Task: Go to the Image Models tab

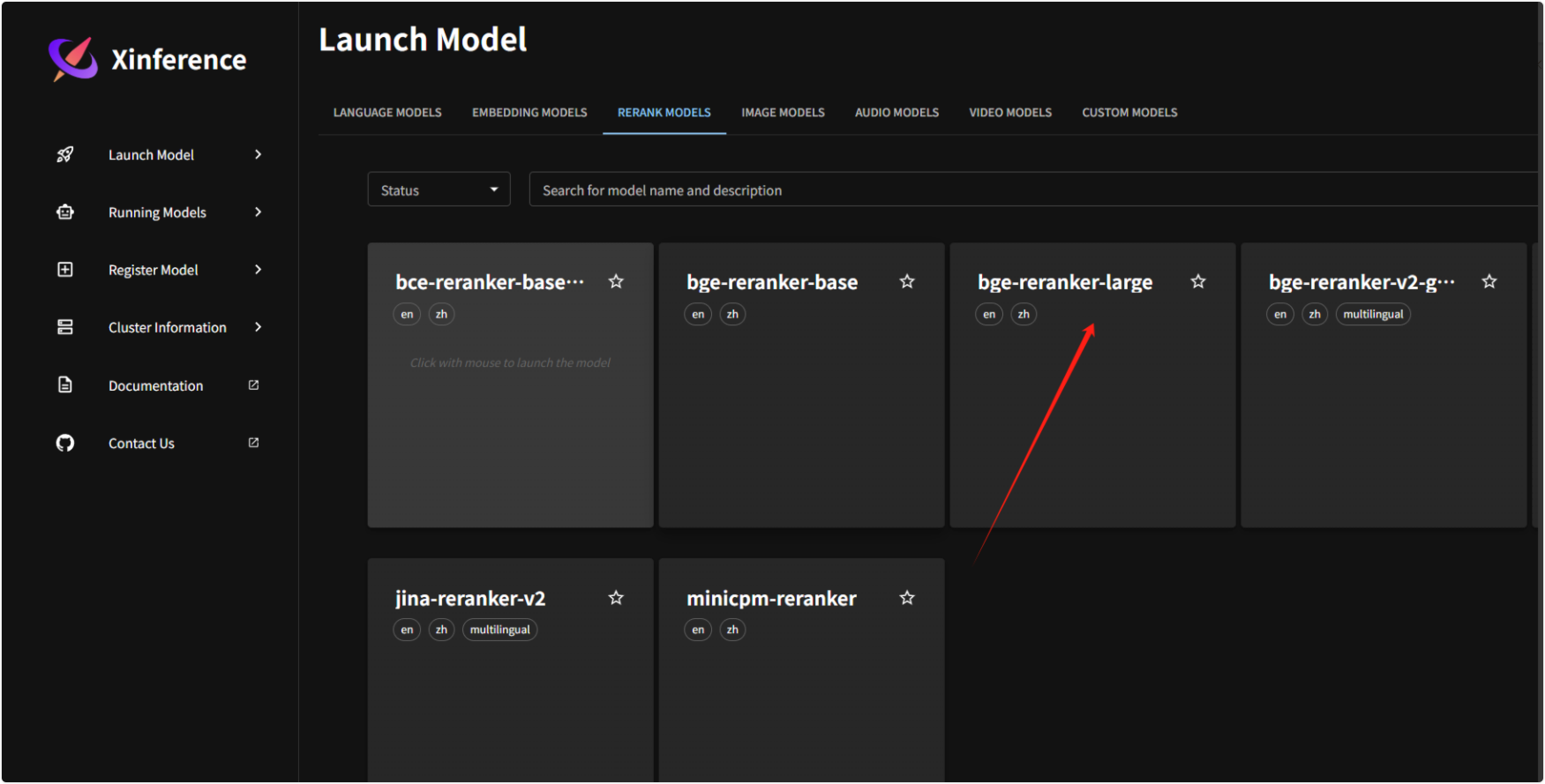Action: (783, 113)
